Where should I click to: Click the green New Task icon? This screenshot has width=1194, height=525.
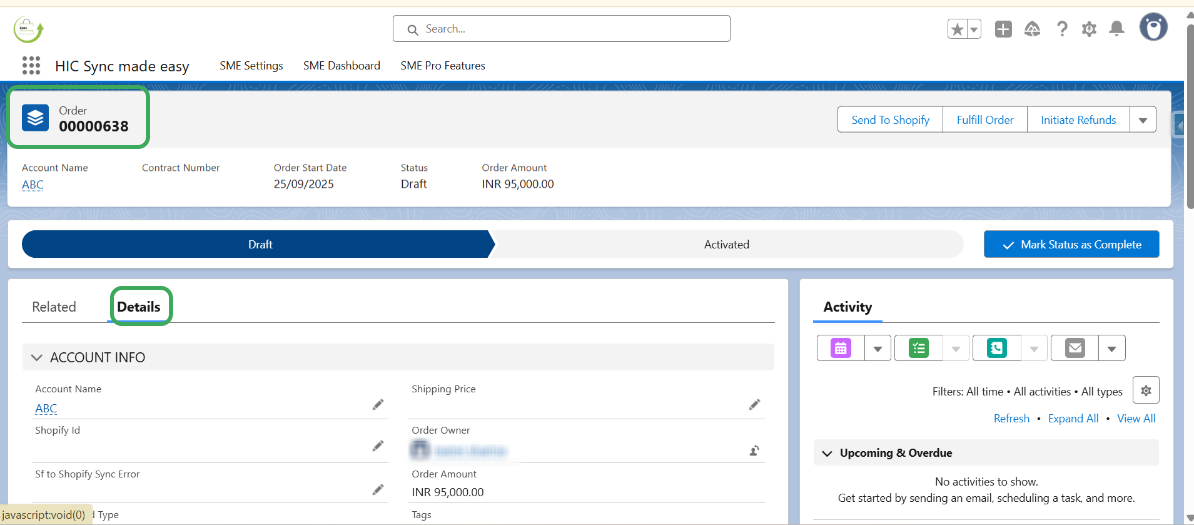[919, 348]
